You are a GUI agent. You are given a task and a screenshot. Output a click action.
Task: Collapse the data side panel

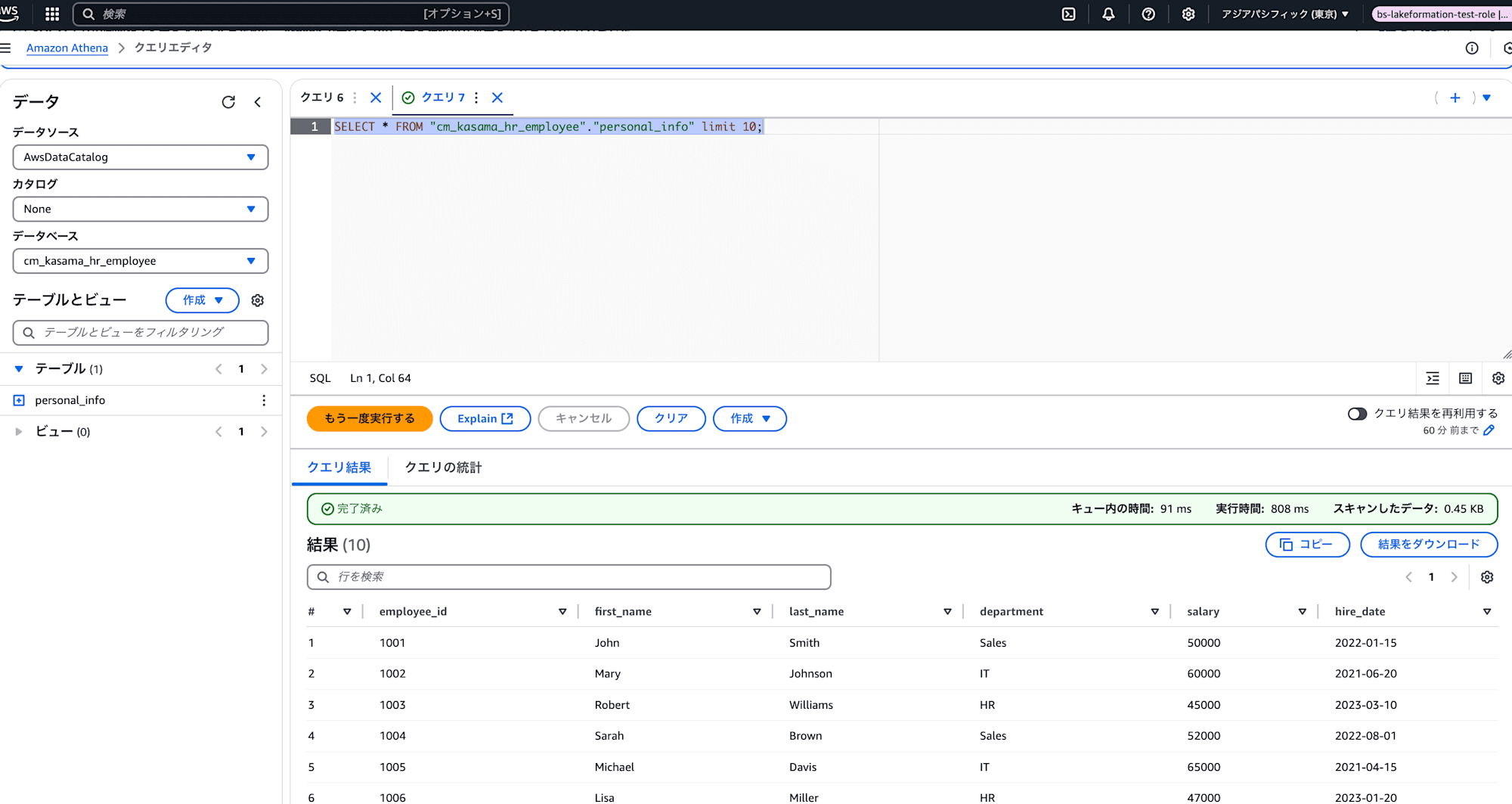click(x=258, y=101)
